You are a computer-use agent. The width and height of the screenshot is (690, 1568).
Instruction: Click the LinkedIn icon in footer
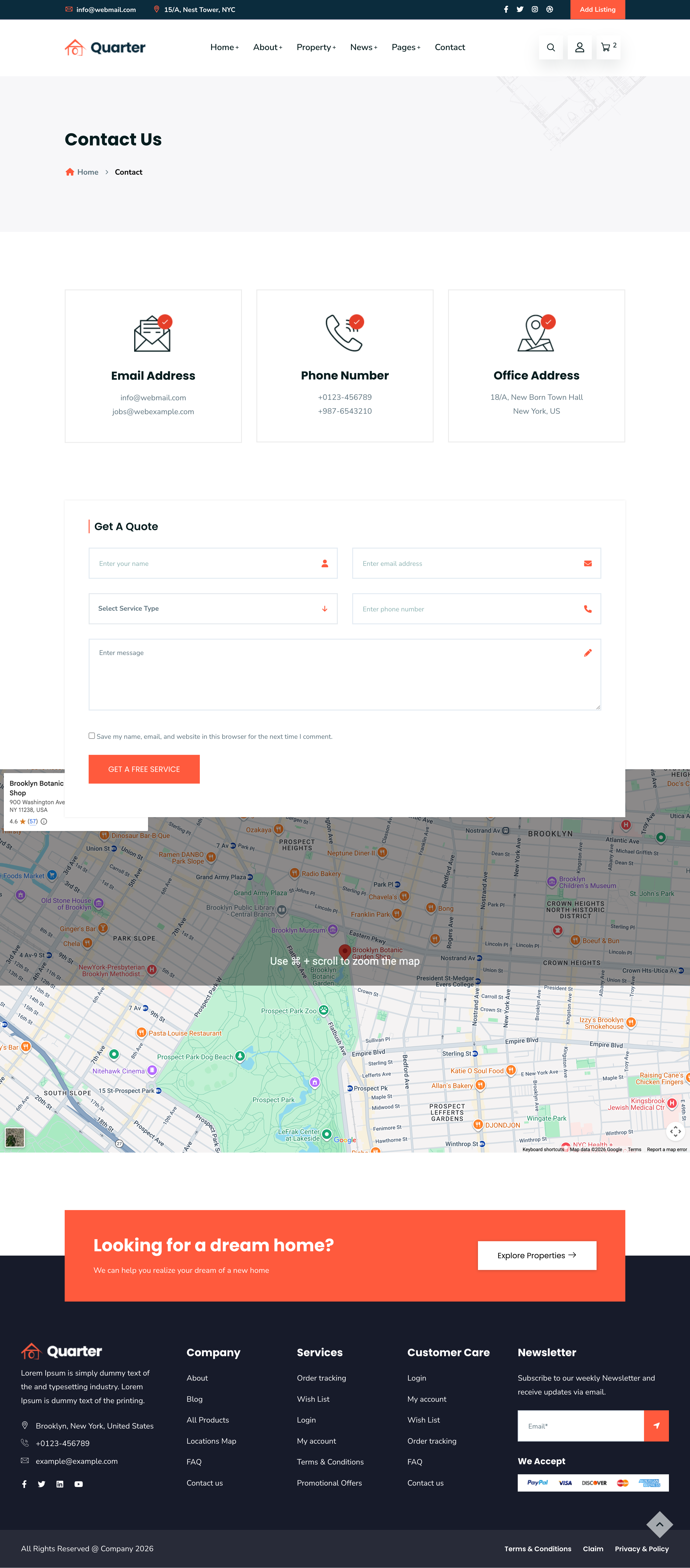point(60,1484)
